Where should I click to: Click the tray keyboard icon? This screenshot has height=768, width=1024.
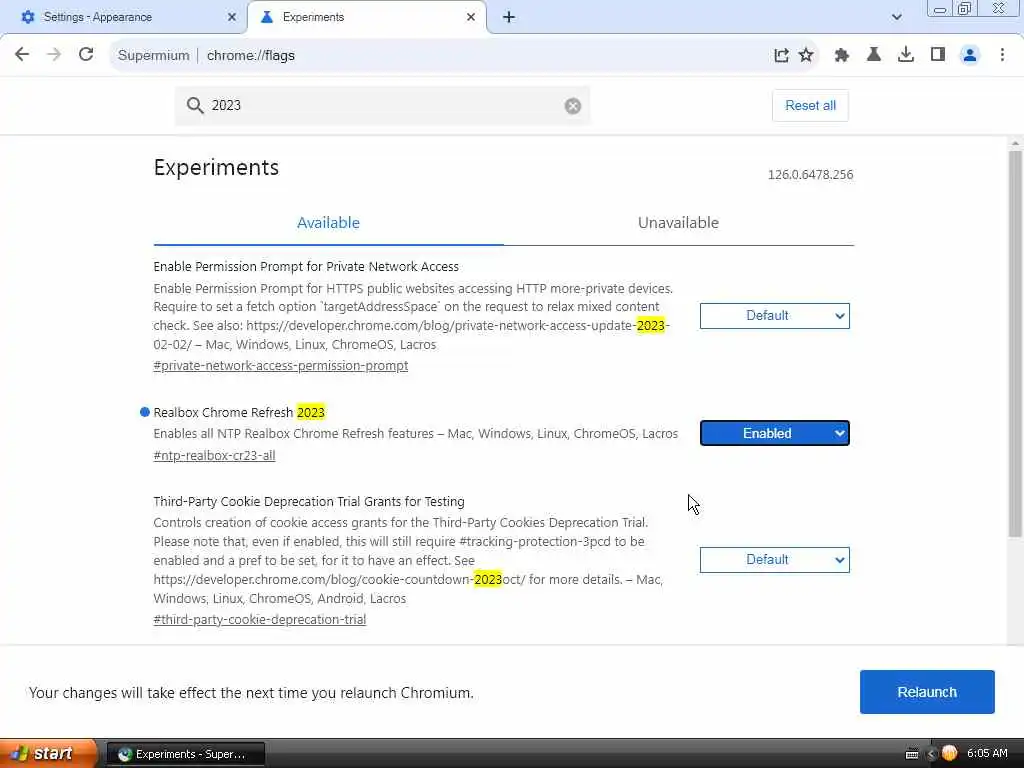tap(912, 754)
